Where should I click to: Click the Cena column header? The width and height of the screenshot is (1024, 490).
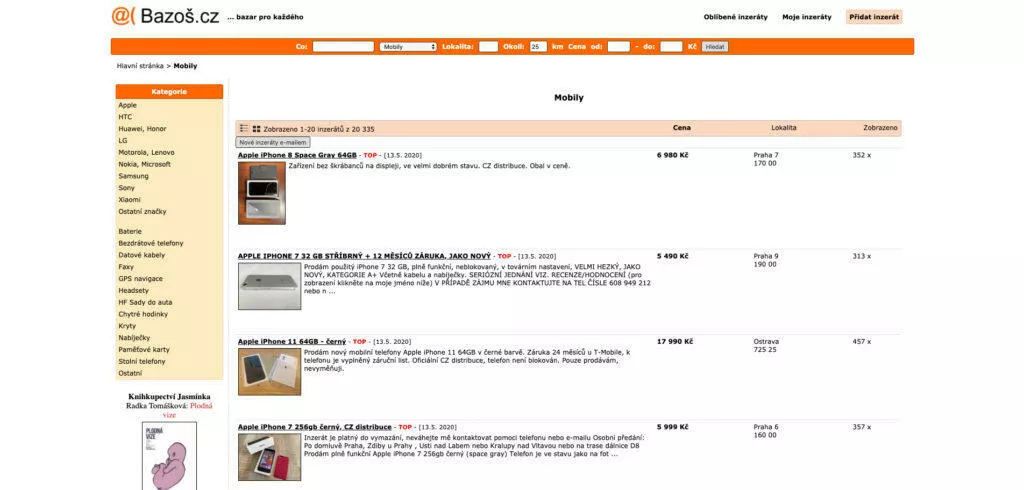(681, 128)
